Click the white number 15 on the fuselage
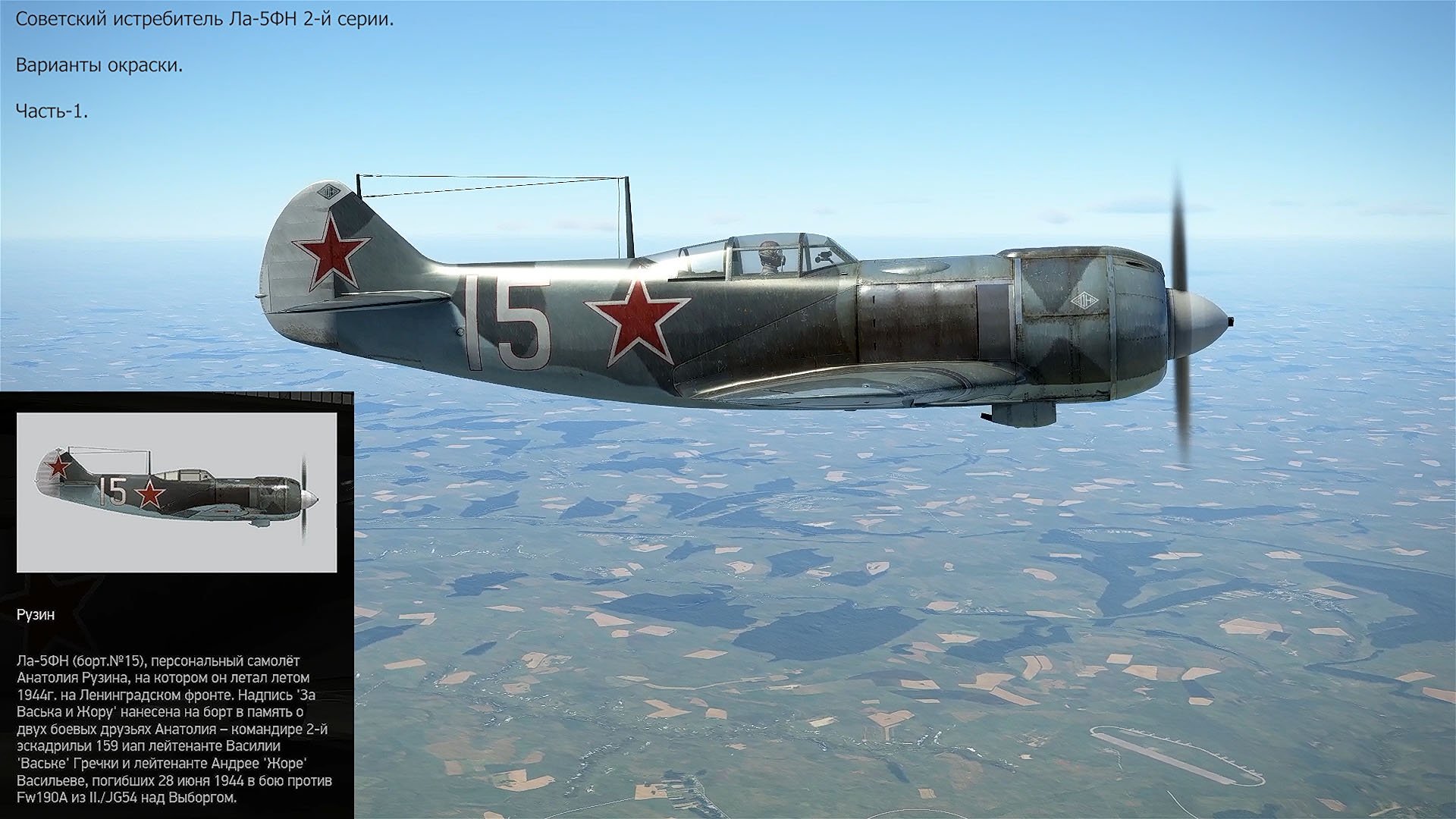The height and width of the screenshot is (819, 1456). tap(507, 324)
